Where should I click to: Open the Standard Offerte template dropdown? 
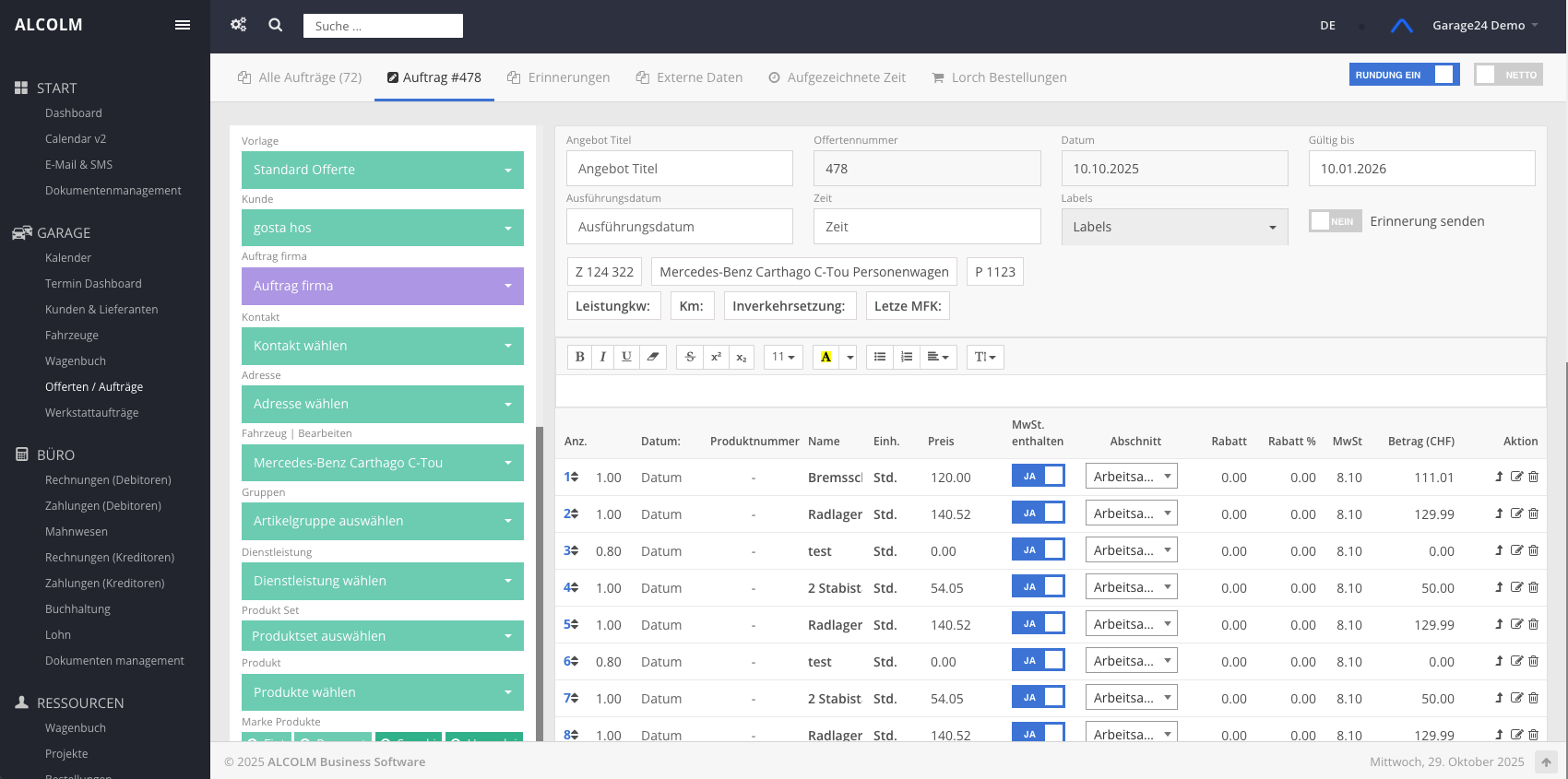382,170
